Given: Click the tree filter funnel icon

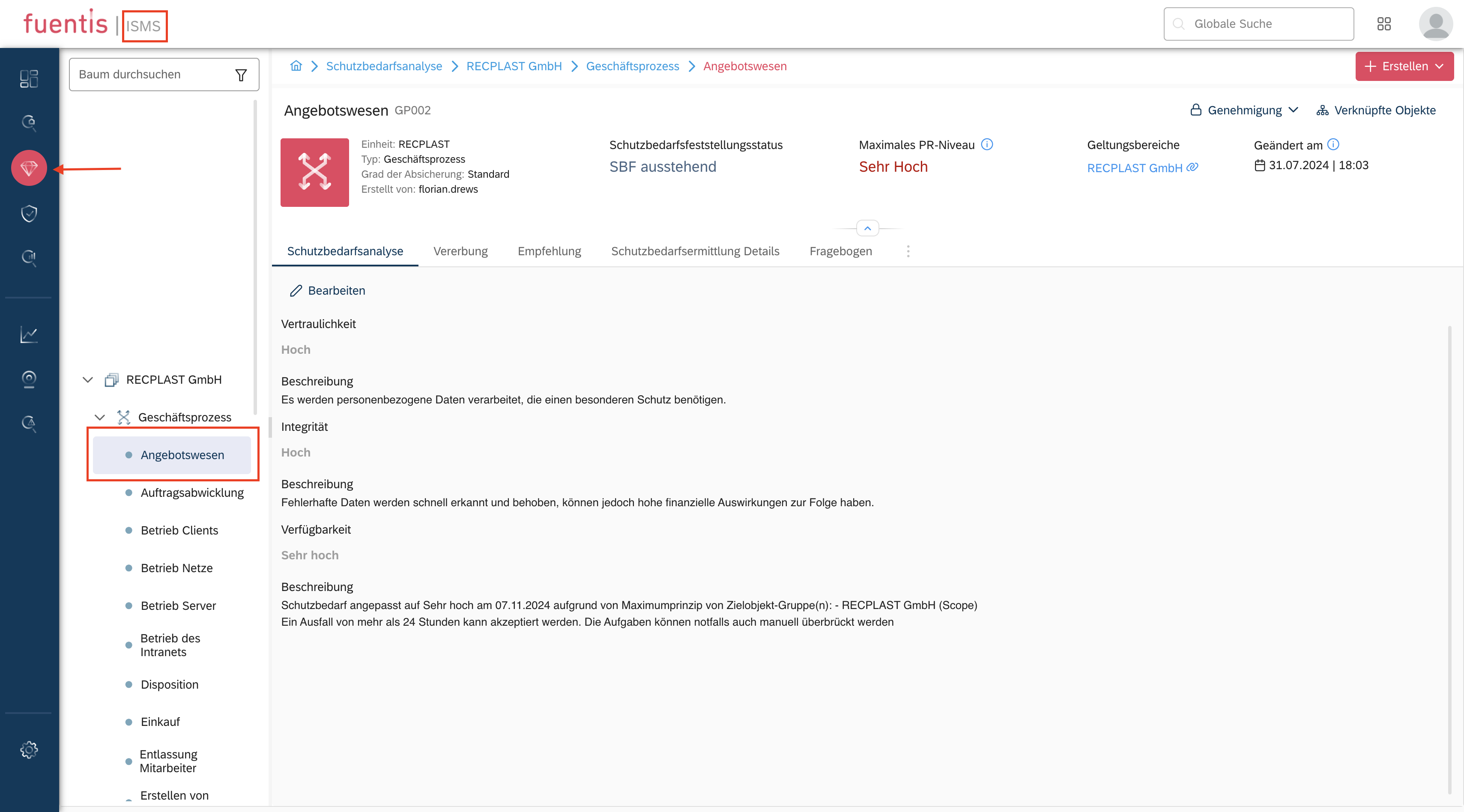Looking at the screenshot, I should pyautogui.click(x=241, y=75).
